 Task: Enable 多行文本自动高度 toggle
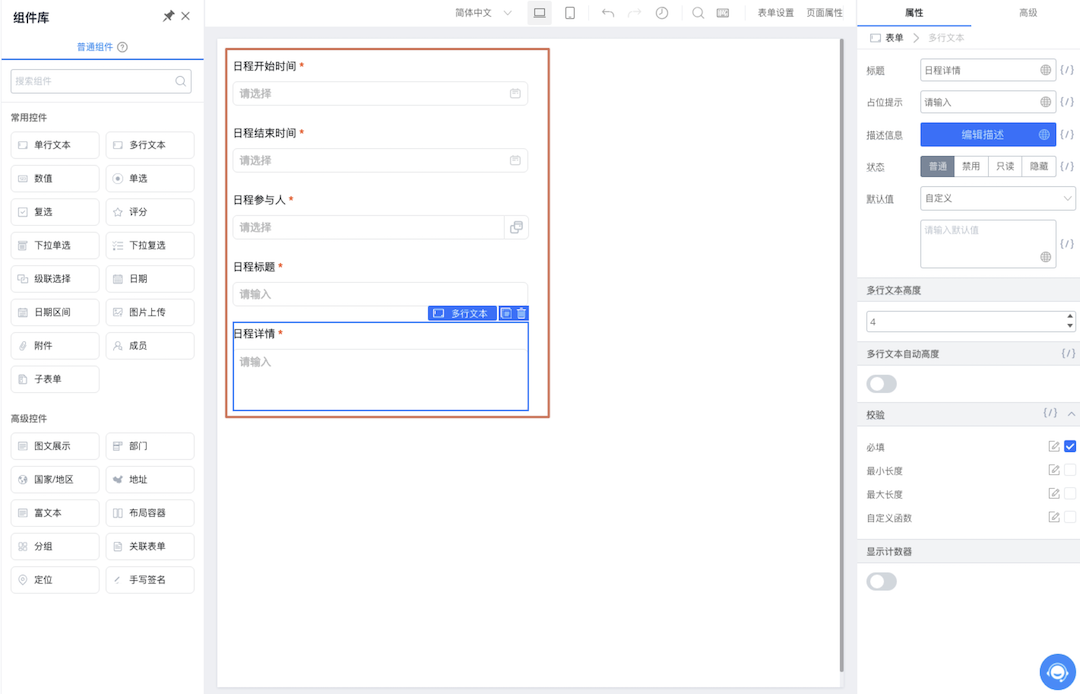[881, 384]
